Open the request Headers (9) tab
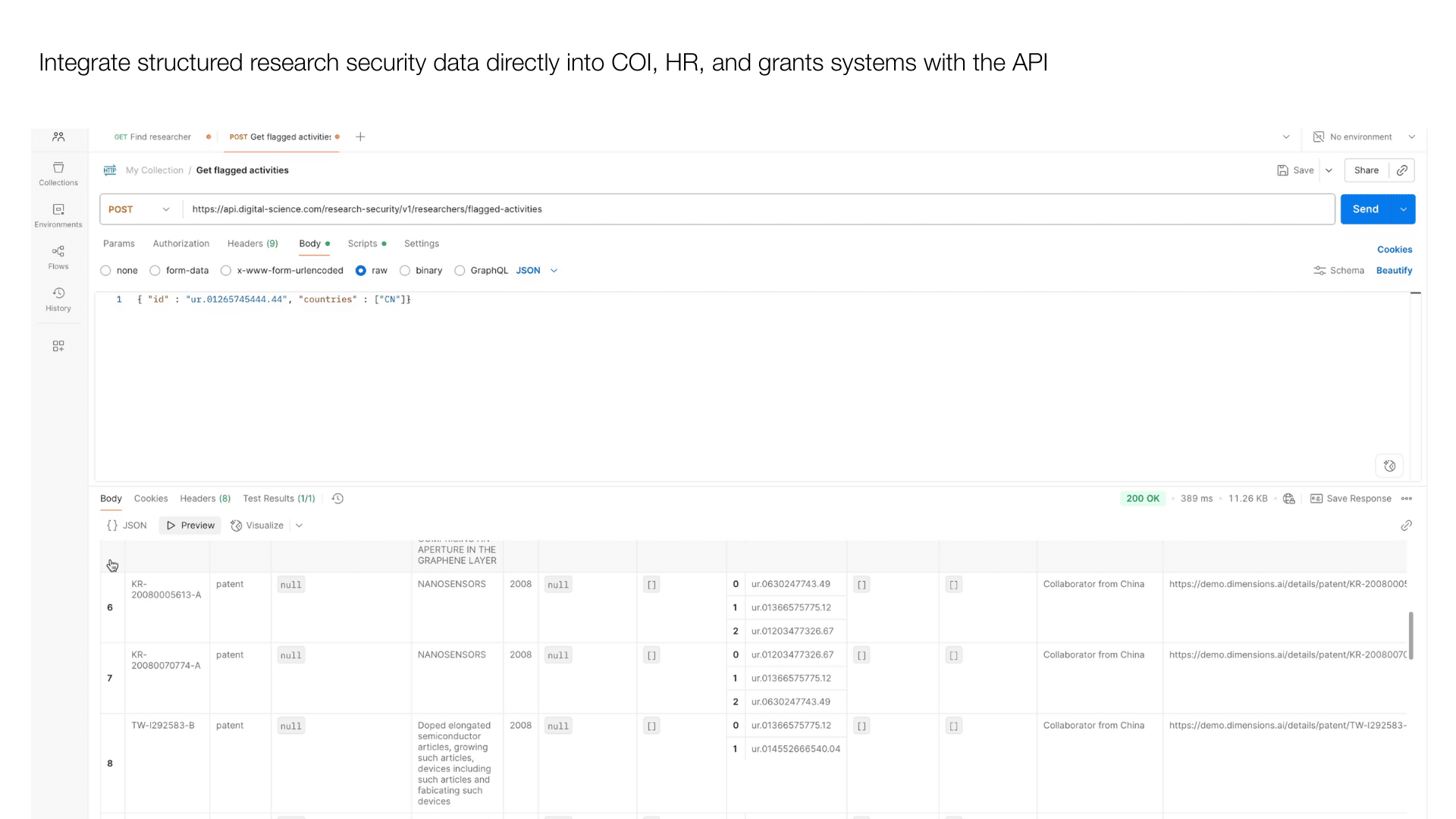The height and width of the screenshot is (819, 1456). click(253, 243)
